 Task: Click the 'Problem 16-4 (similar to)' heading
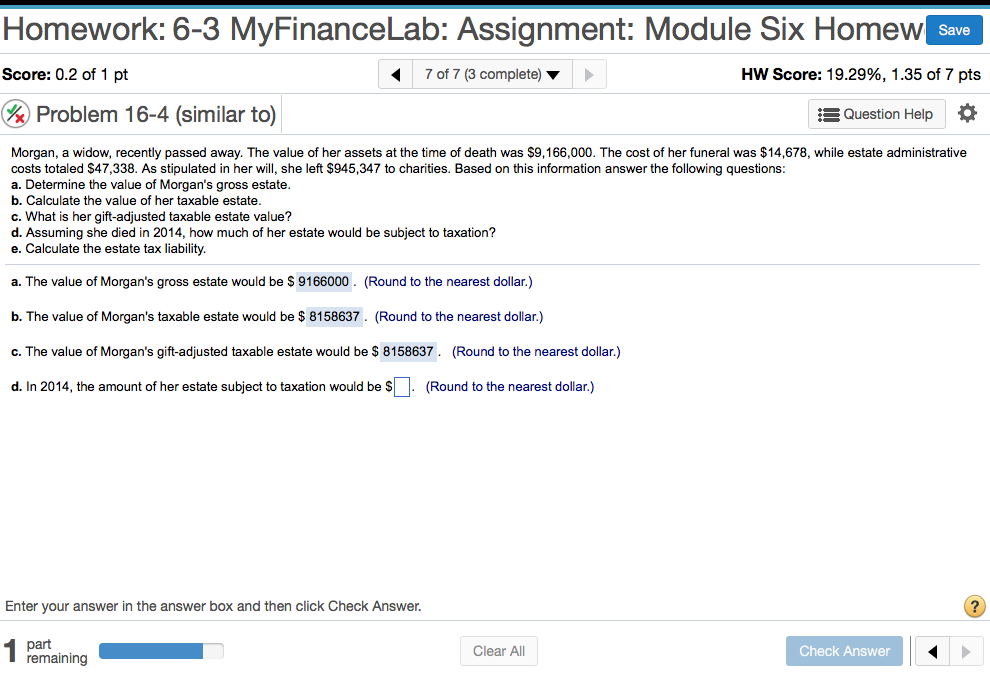point(156,114)
